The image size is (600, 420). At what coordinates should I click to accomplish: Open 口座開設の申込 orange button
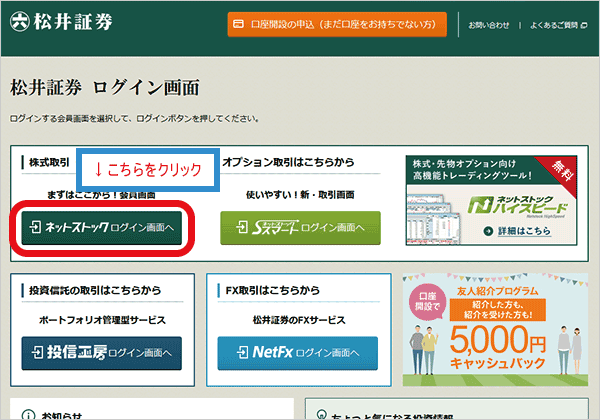tap(337, 24)
